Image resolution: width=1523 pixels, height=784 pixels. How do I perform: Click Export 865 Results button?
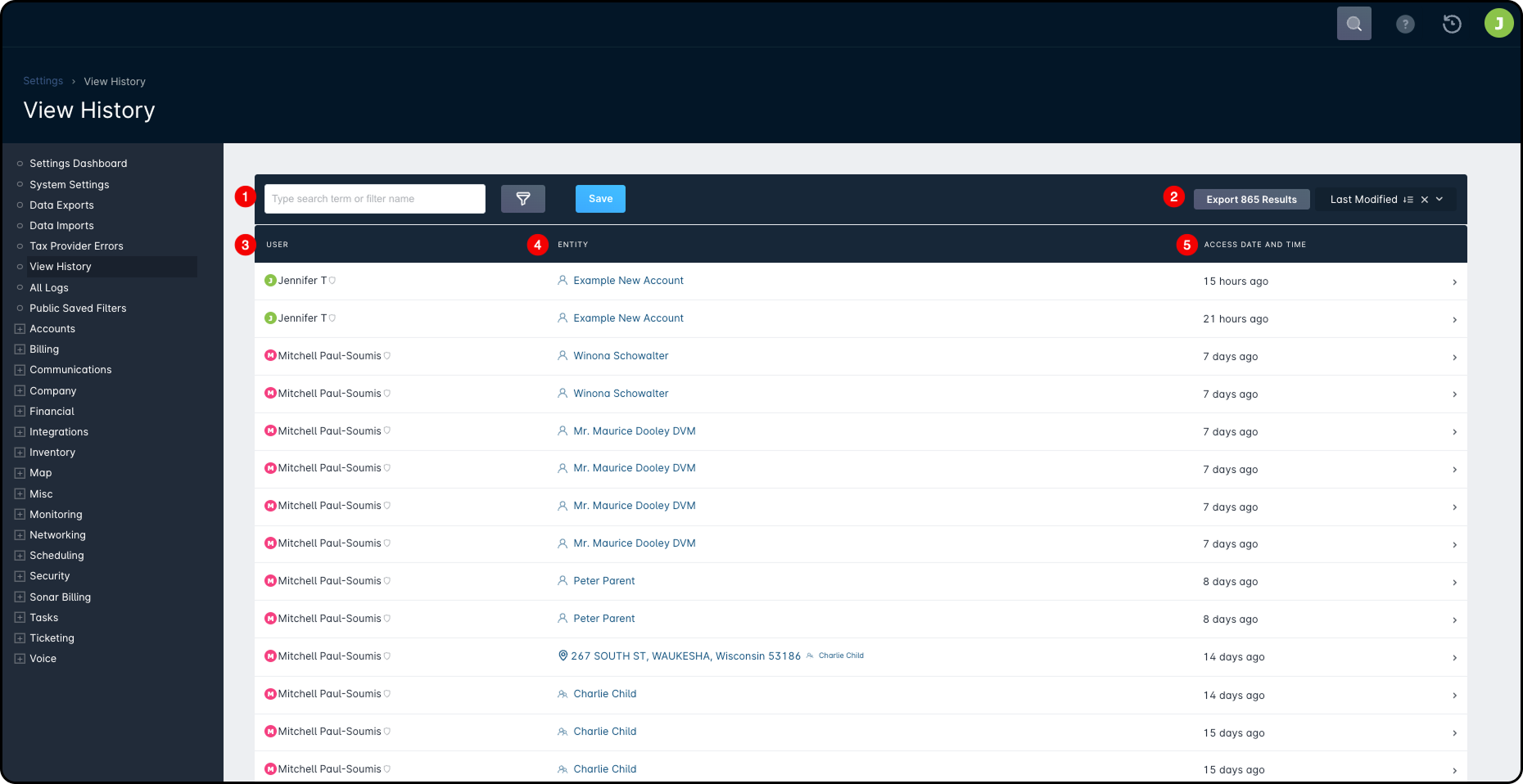(1251, 200)
